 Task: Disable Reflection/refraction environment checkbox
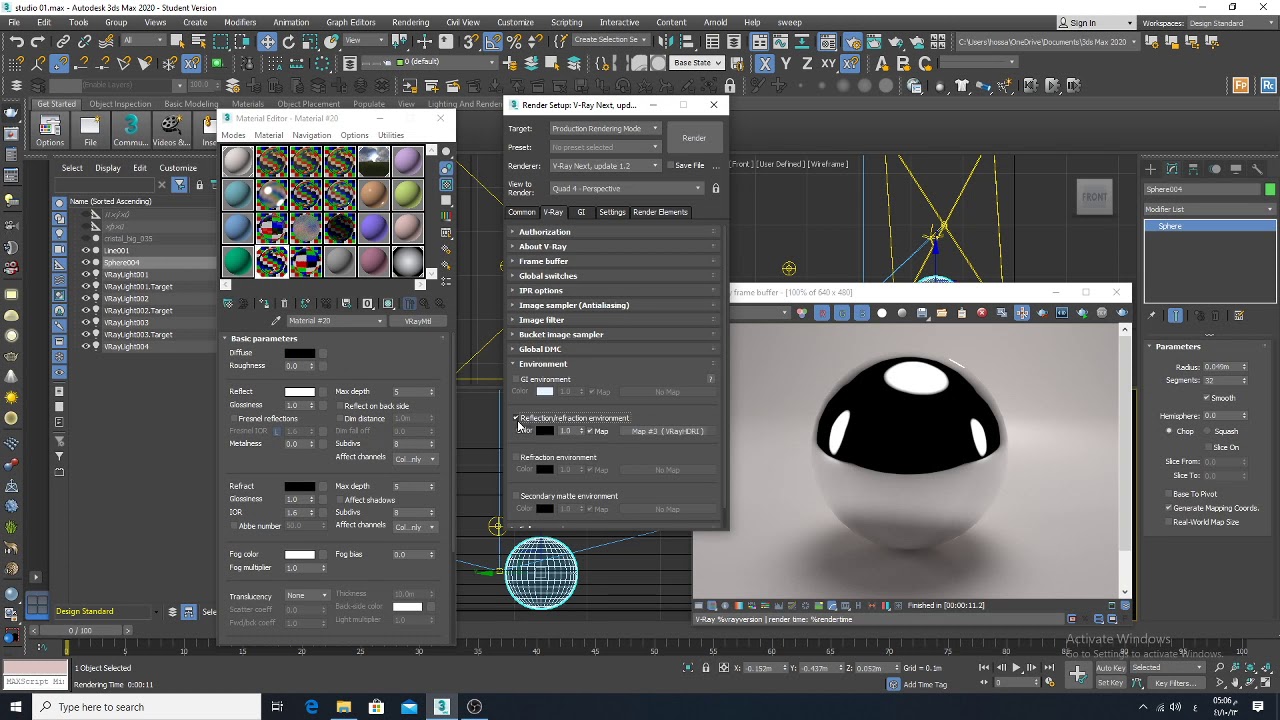click(516, 418)
